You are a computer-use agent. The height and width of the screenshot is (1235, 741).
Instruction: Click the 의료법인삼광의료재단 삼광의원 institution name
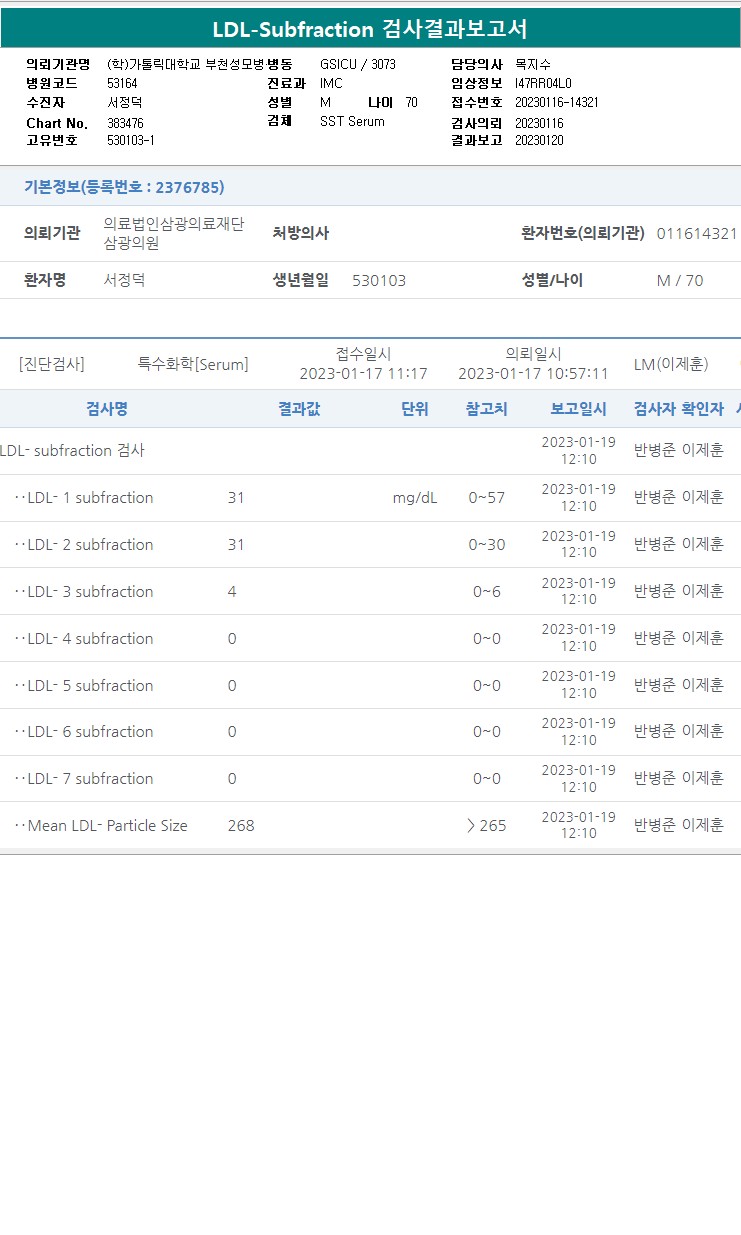pyautogui.click(x=174, y=234)
